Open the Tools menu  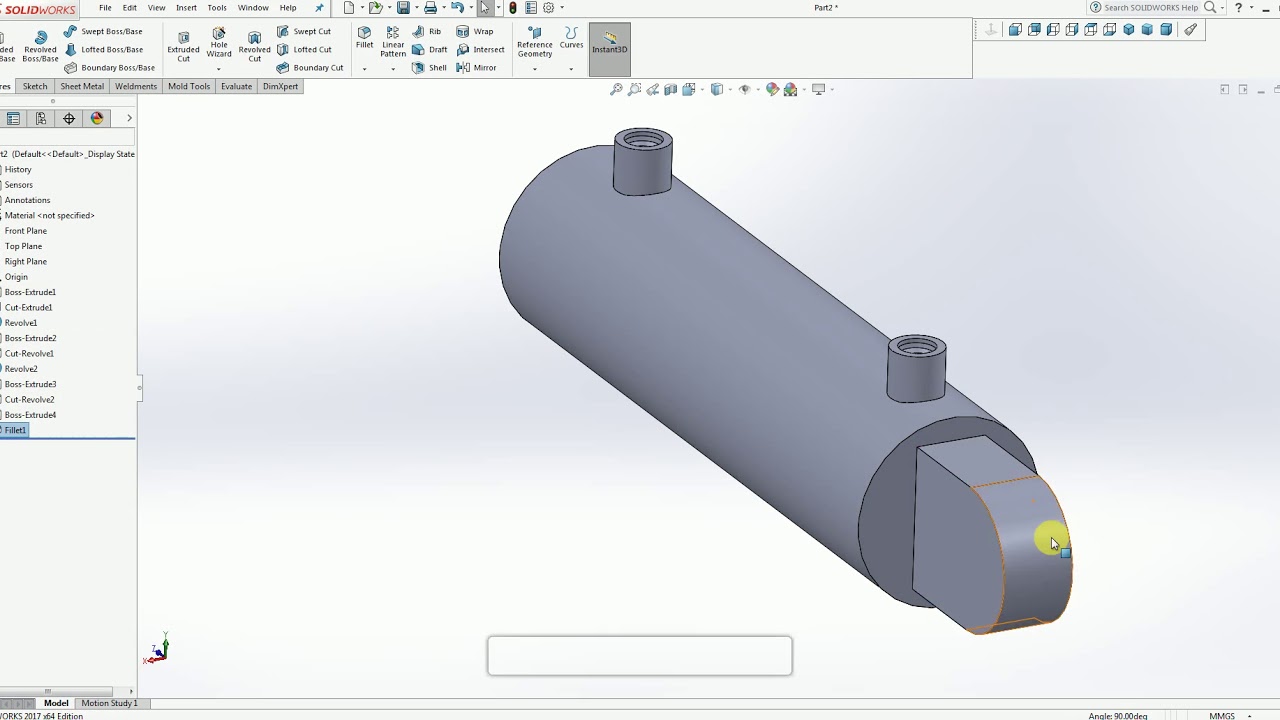(x=217, y=7)
